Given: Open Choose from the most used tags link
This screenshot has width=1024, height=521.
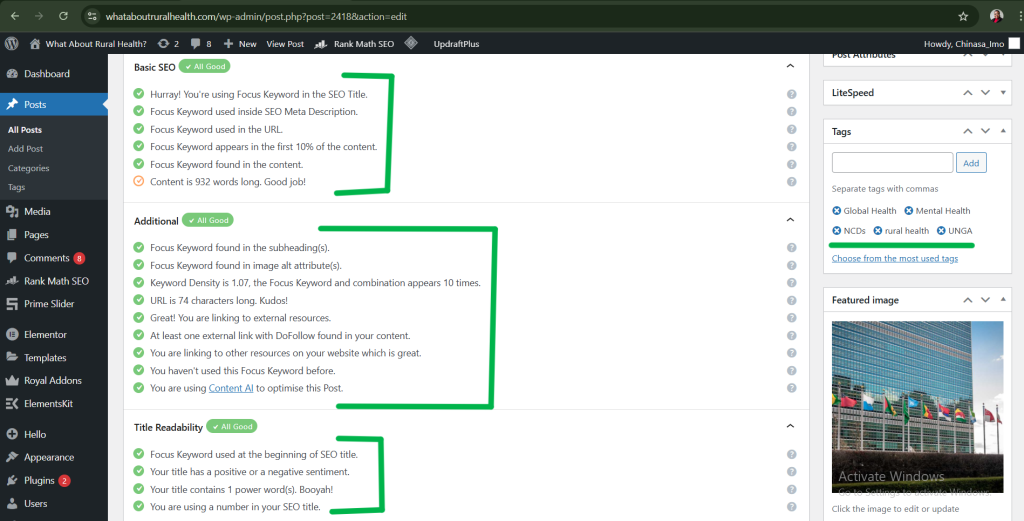Looking at the screenshot, I should pyautogui.click(x=895, y=258).
